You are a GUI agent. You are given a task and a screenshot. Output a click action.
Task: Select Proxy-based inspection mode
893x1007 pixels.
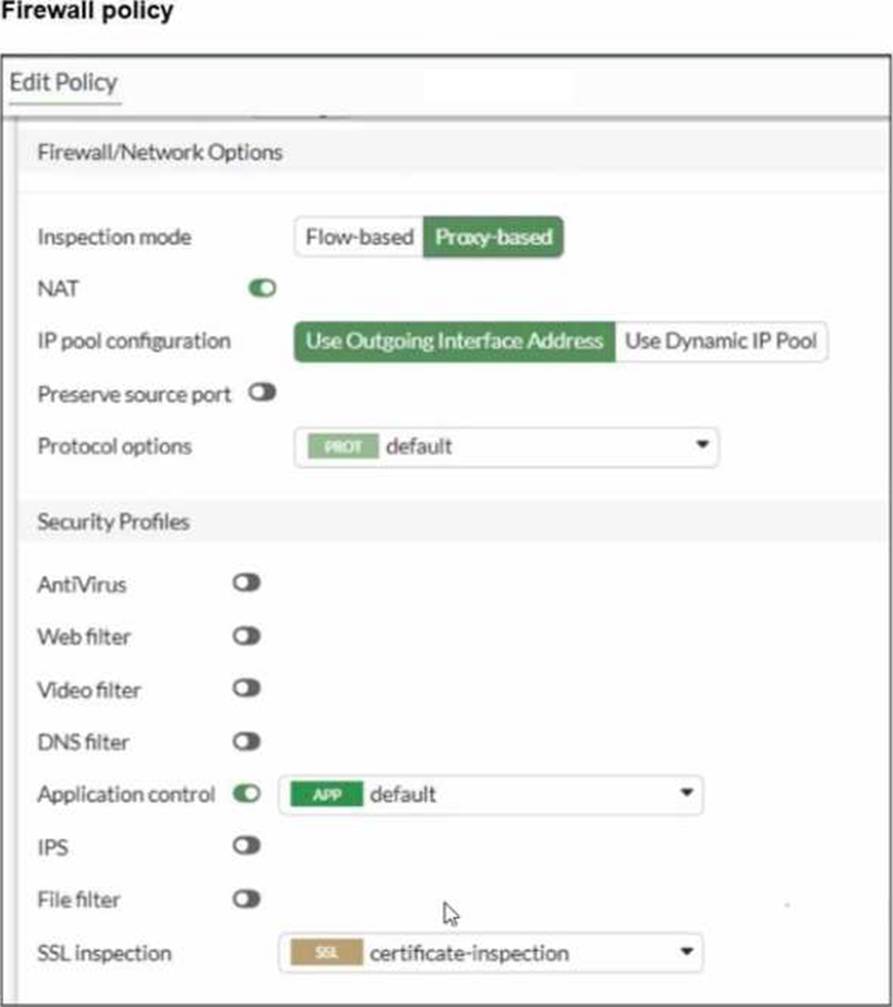click(x=493, y=238)
